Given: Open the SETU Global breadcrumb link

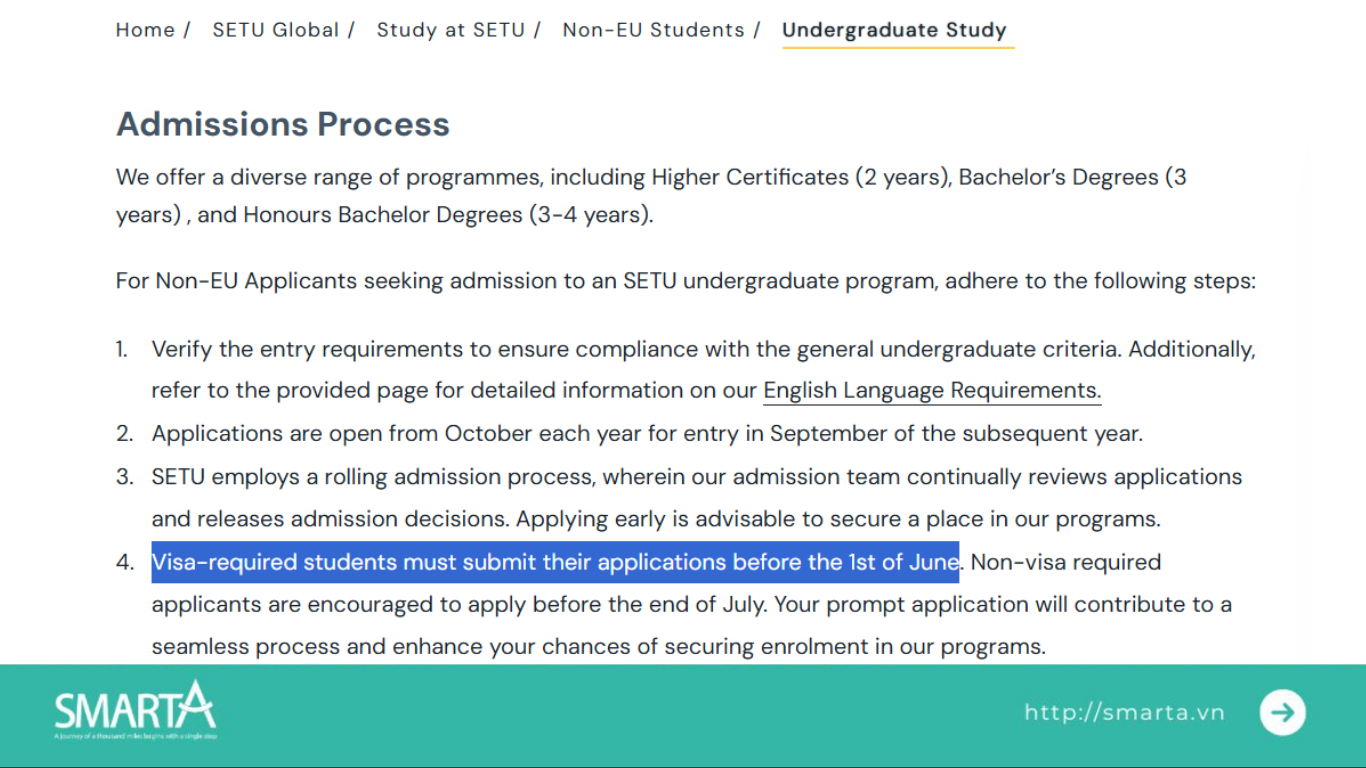Looking at the screenshot, I should (275, 30).
